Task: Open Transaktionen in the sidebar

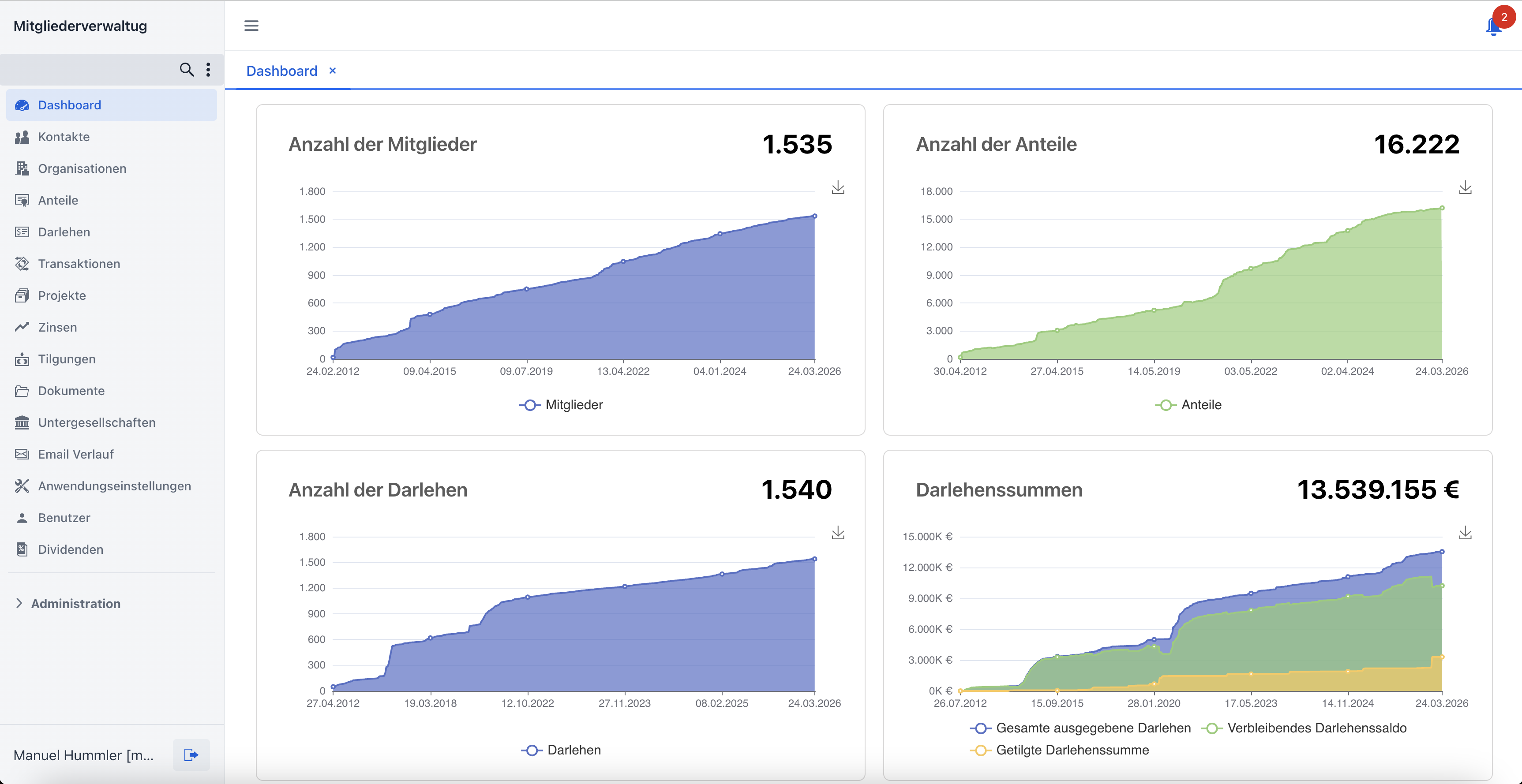Action: [79, 264]
